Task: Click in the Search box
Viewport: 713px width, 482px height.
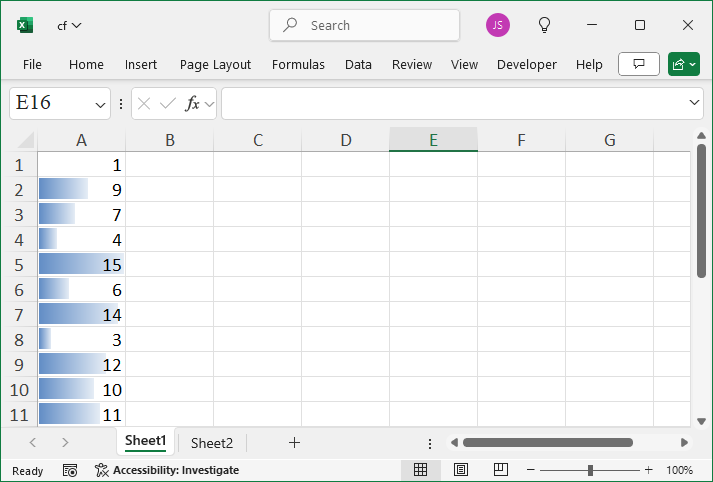Action: coord(364,25)
